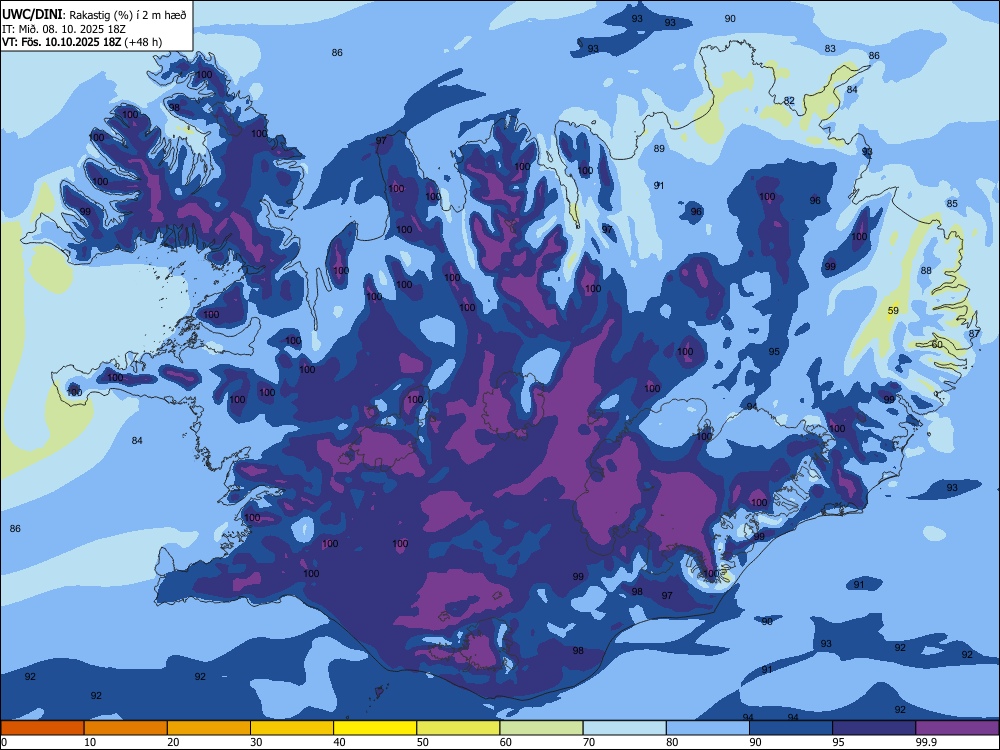Click the bright yellow 40–50 legend swatch
Screen dimensions: 1000x750
375,728
